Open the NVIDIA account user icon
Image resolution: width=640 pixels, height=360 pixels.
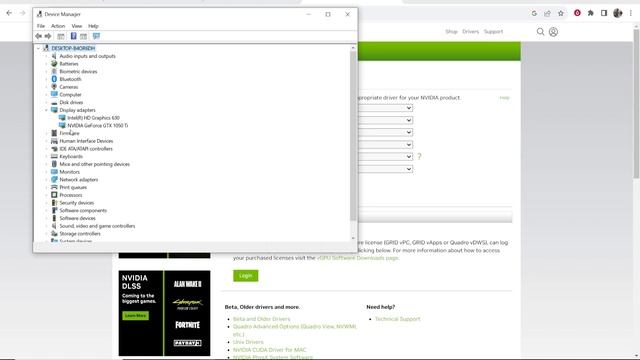553,31
